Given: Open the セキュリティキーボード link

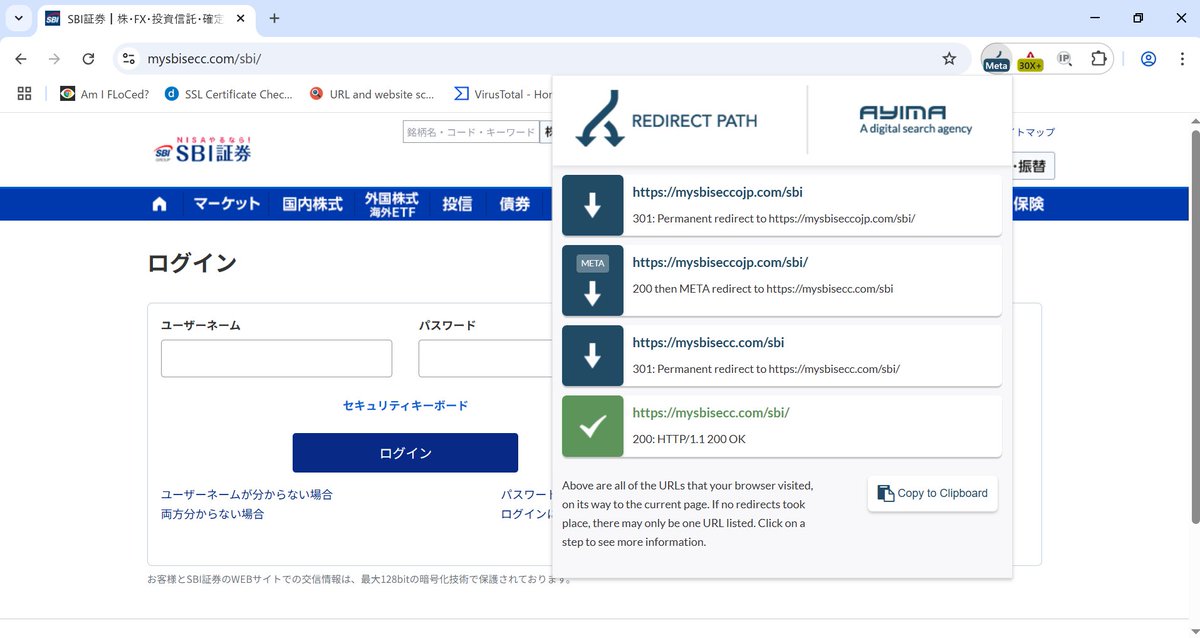Looking at the screenshot, I should click(x=405, y=405).
